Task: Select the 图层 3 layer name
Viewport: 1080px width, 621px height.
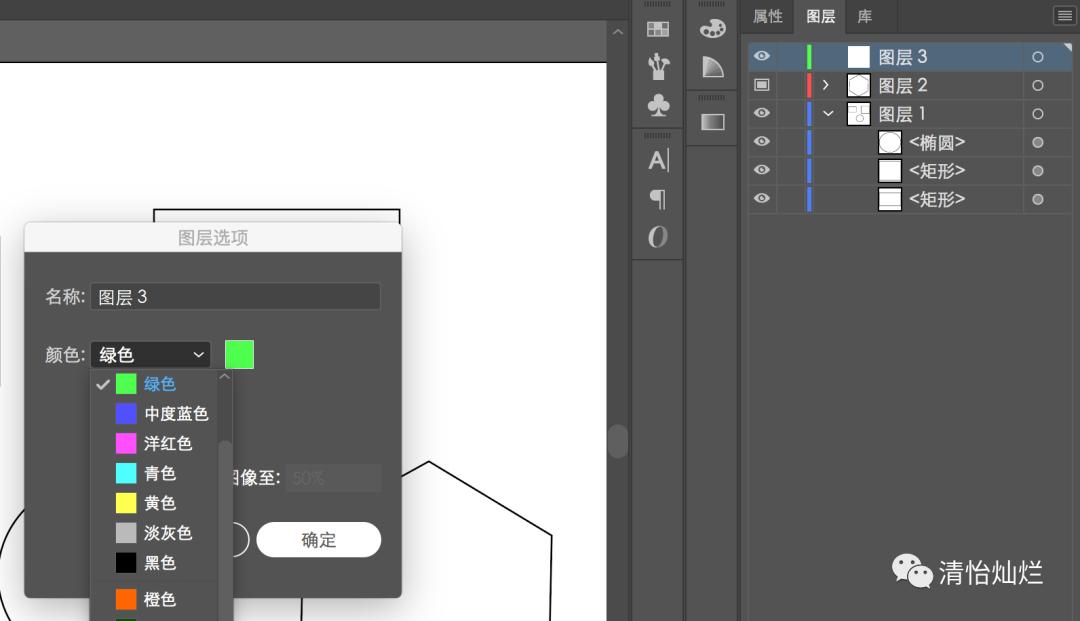Action: [902, 57]
